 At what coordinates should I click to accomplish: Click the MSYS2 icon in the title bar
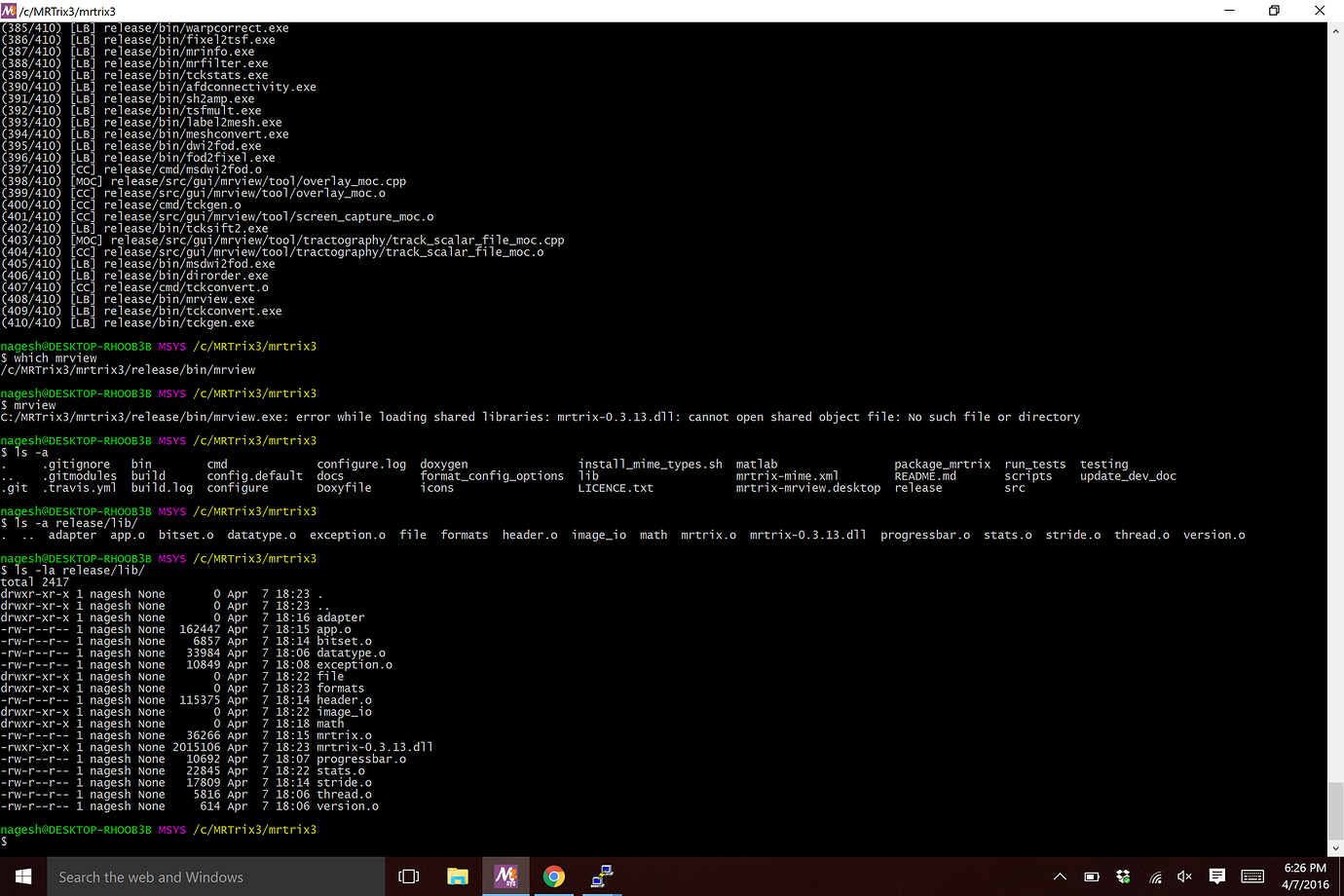(11, 11)
